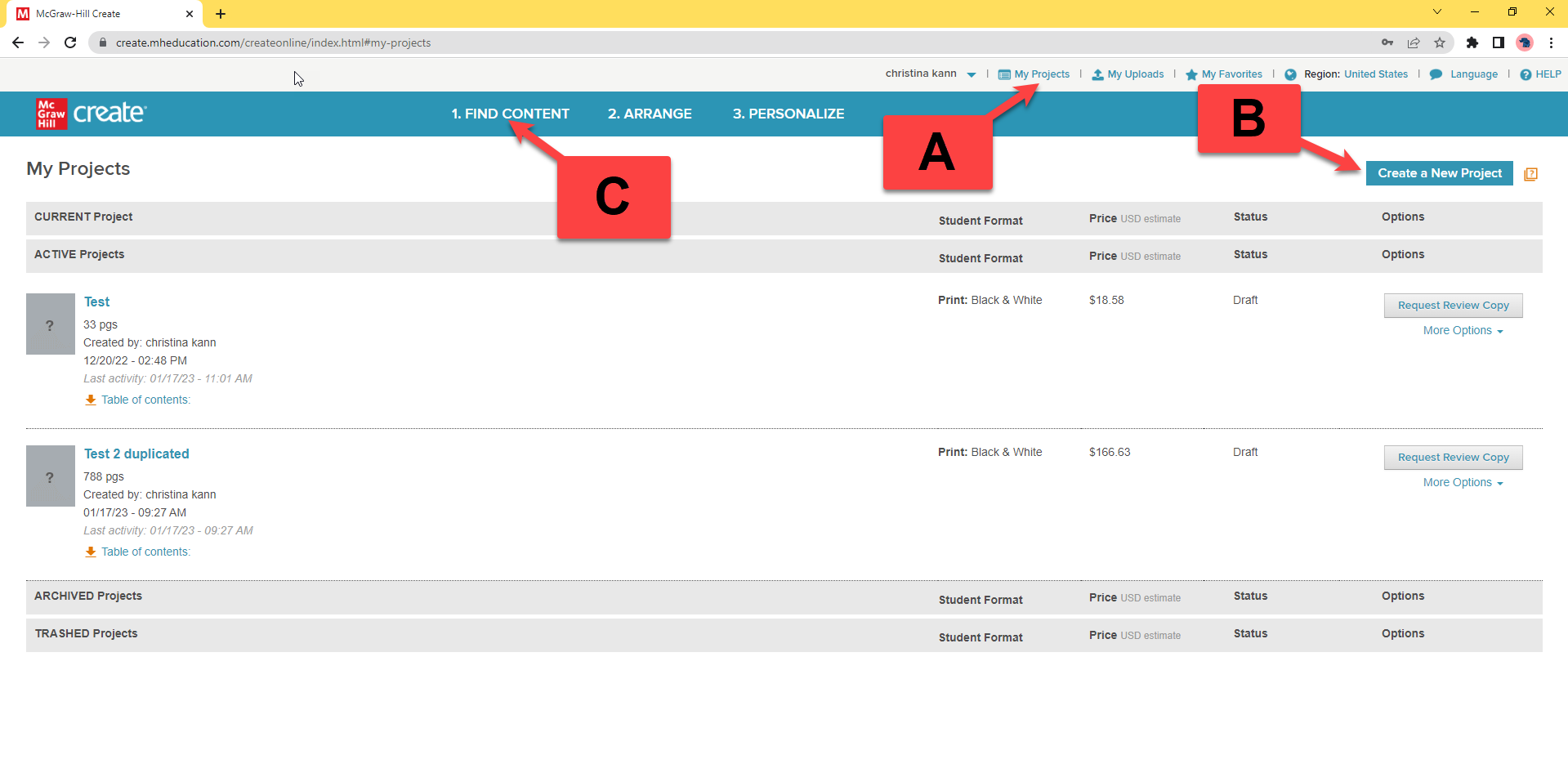Expand More Options for the Test project
Screen dimensions: 1568x782
1463,331
